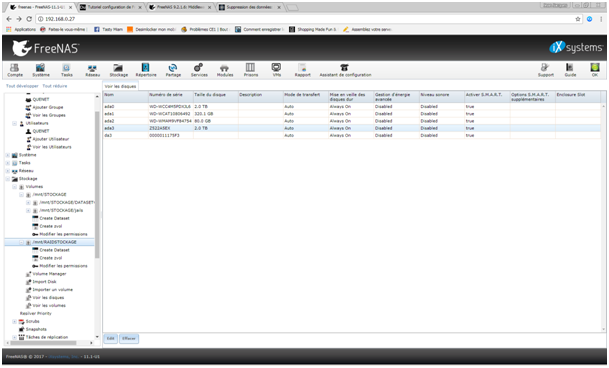Image resolution: width=609 pixels, height=368 pixels.
Task: Expand the Scrubs tree node
Action: point(15,321)
